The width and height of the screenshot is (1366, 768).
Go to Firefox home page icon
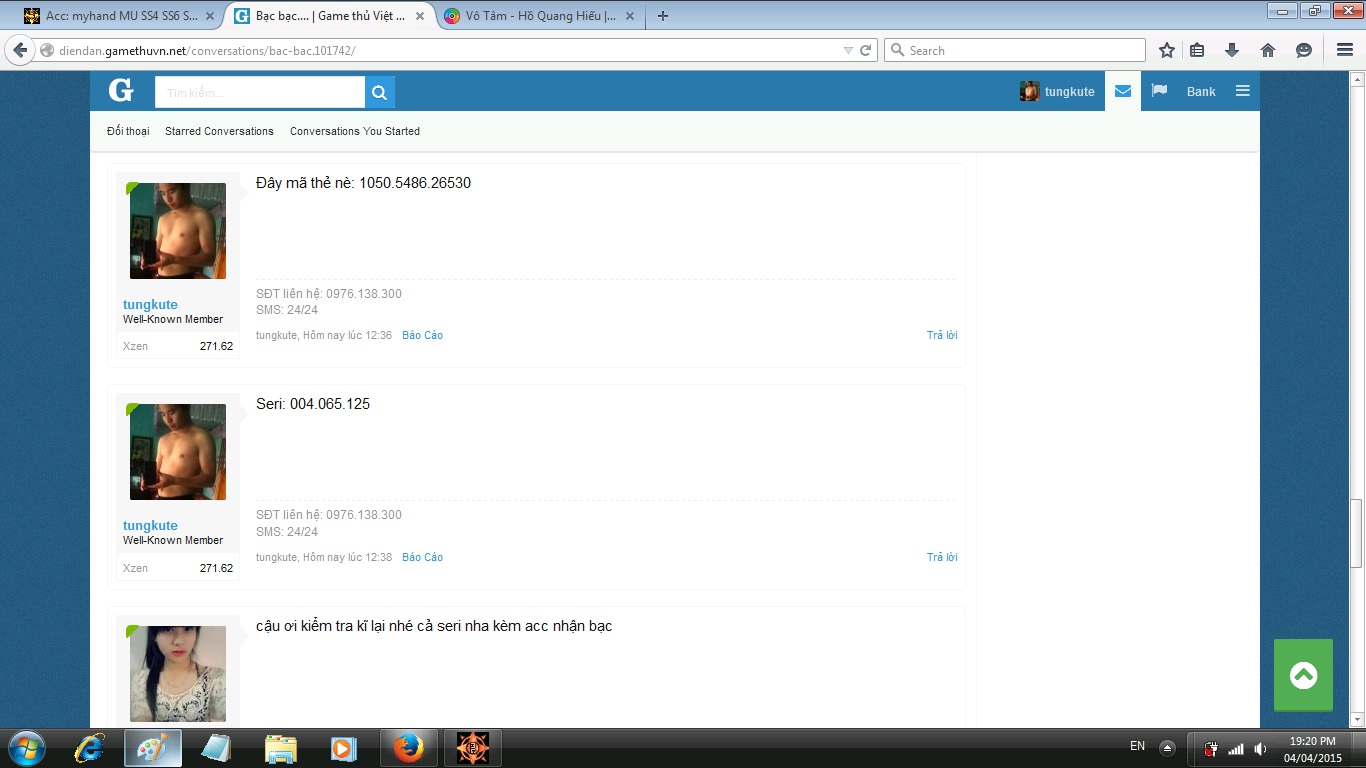point(1268,50)
